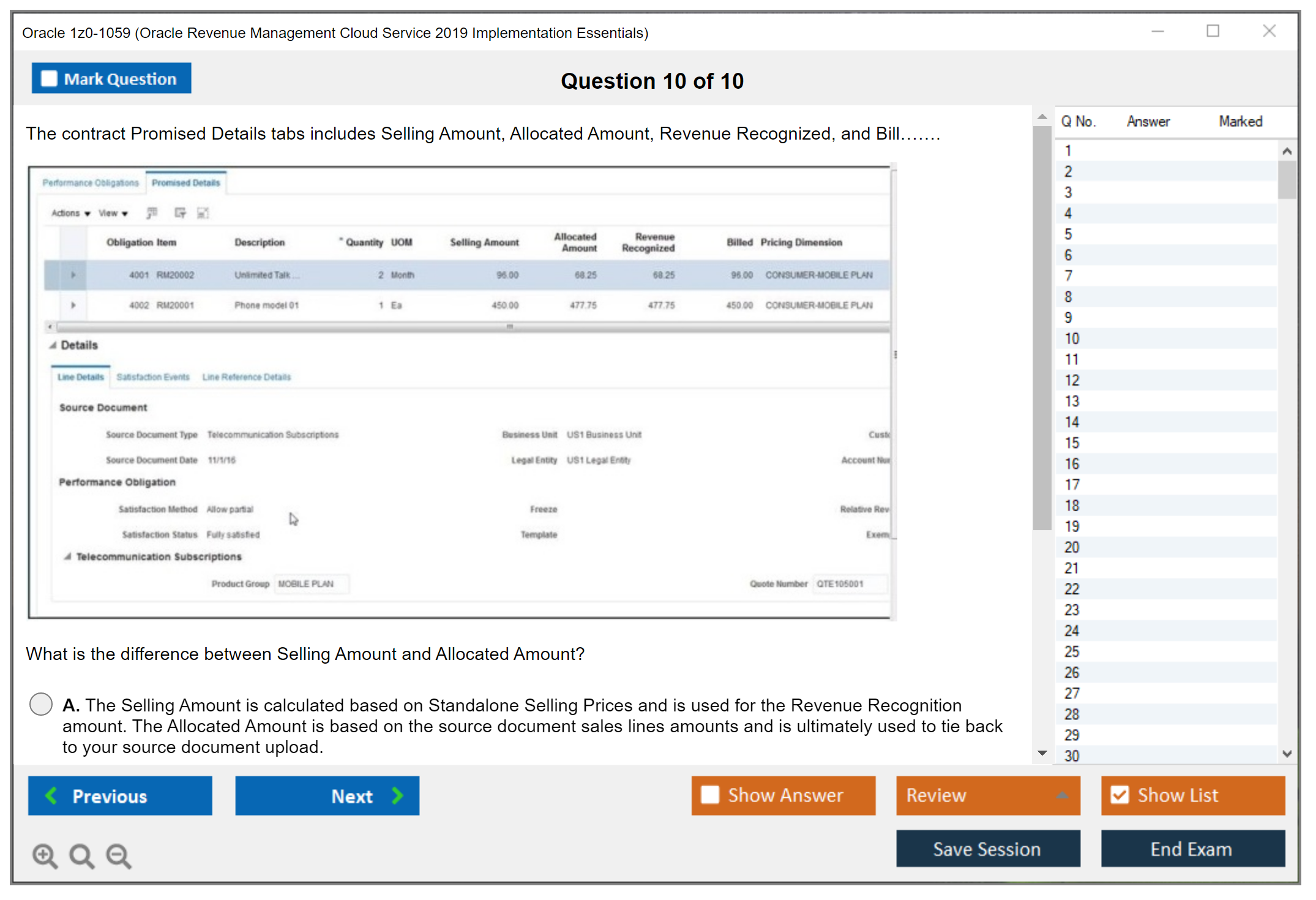Select answer option A radio button
1316x900 pixels.
40,705
